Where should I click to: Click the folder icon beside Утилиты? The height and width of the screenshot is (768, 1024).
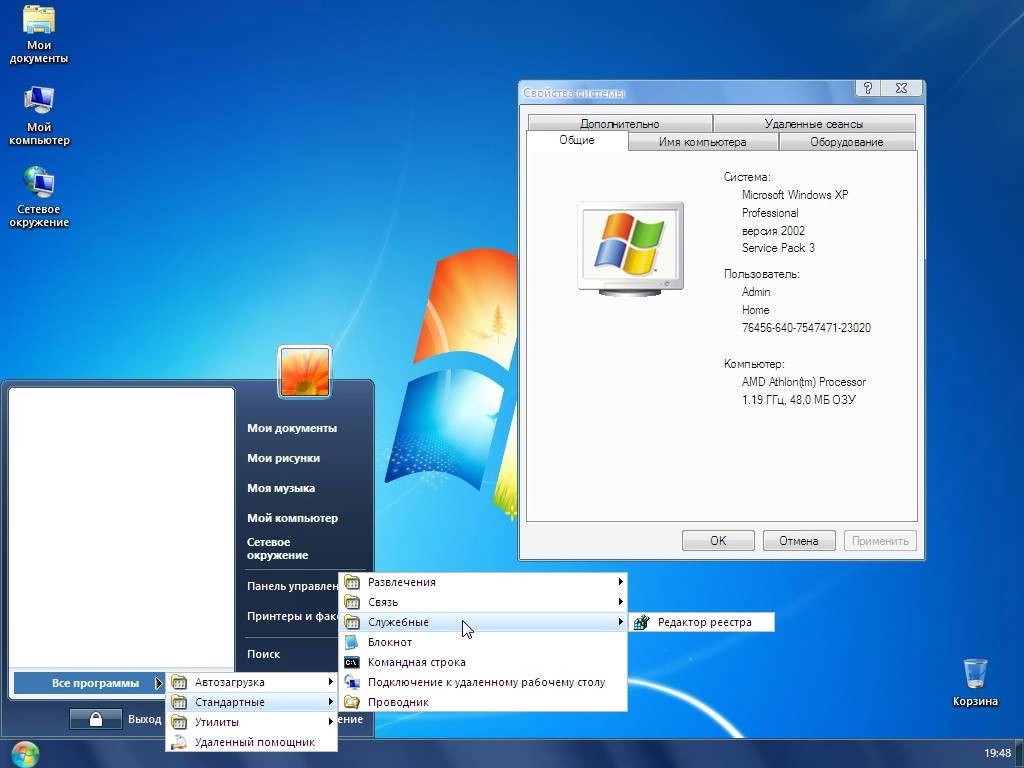(x=179, y=722)
